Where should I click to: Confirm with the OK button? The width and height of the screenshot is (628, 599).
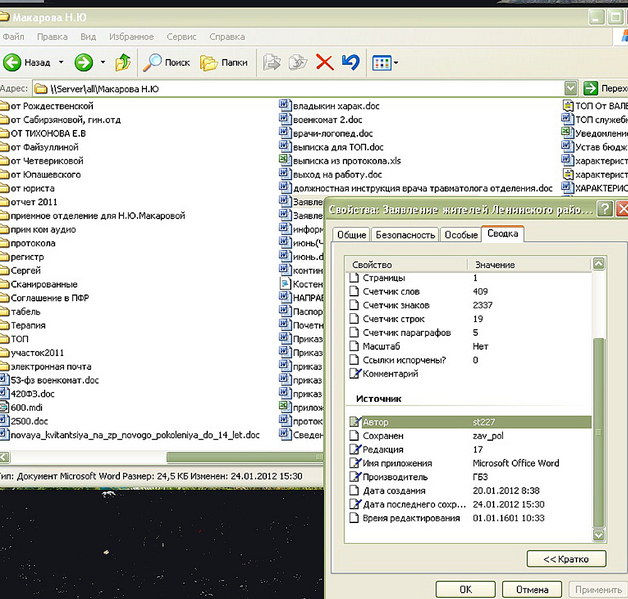click(465, 589)
